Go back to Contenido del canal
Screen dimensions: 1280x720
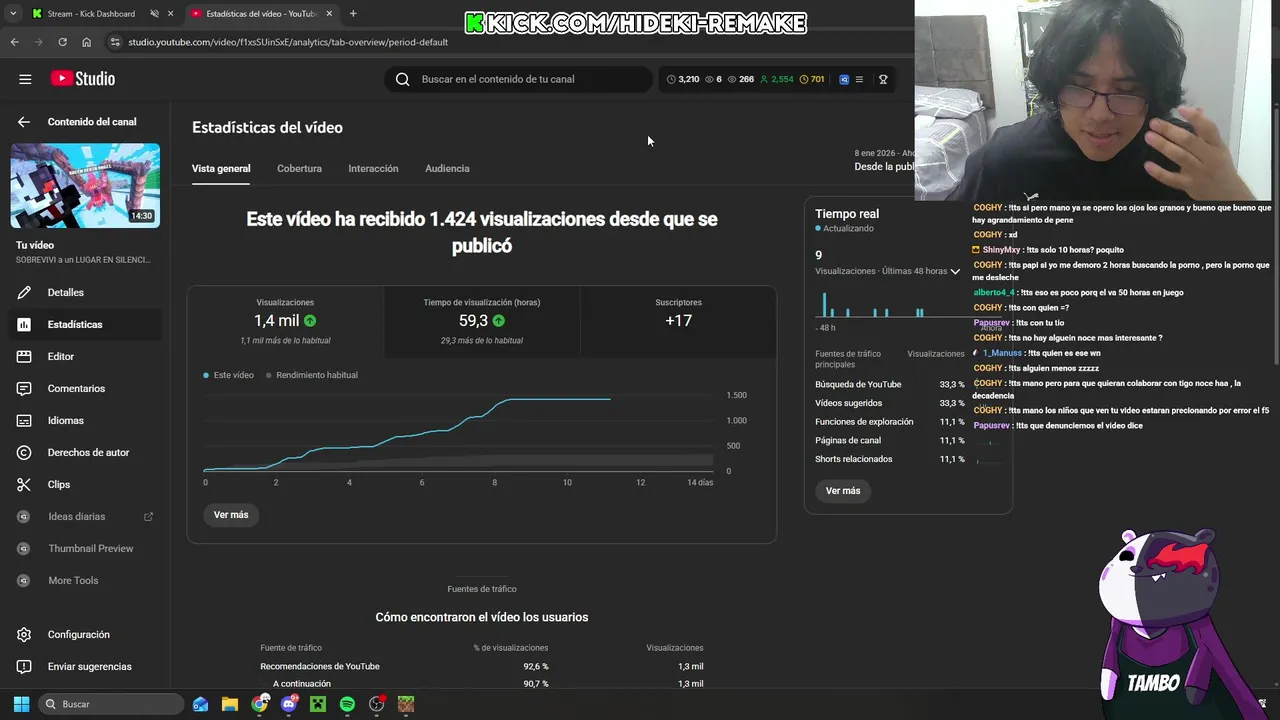[x=24, y=122]
